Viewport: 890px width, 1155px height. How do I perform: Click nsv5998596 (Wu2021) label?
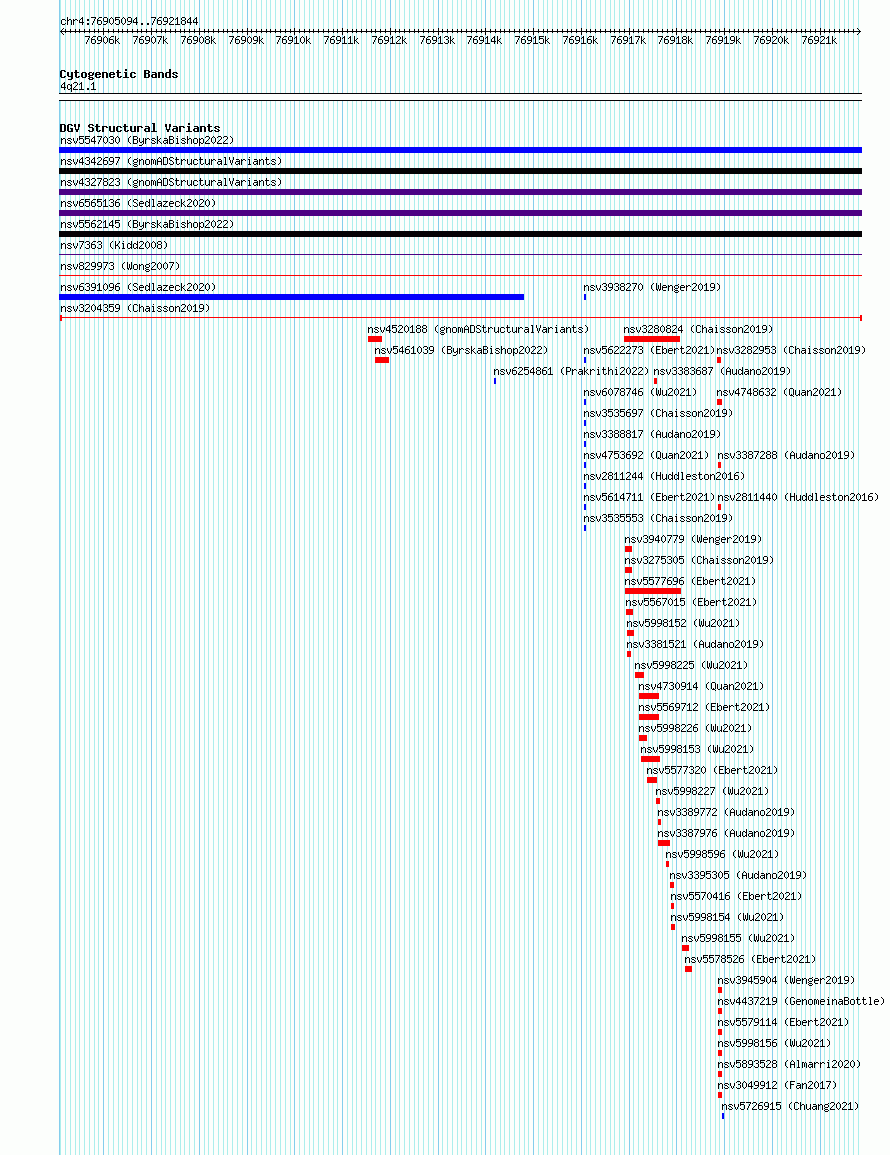[x=722, y=854]
